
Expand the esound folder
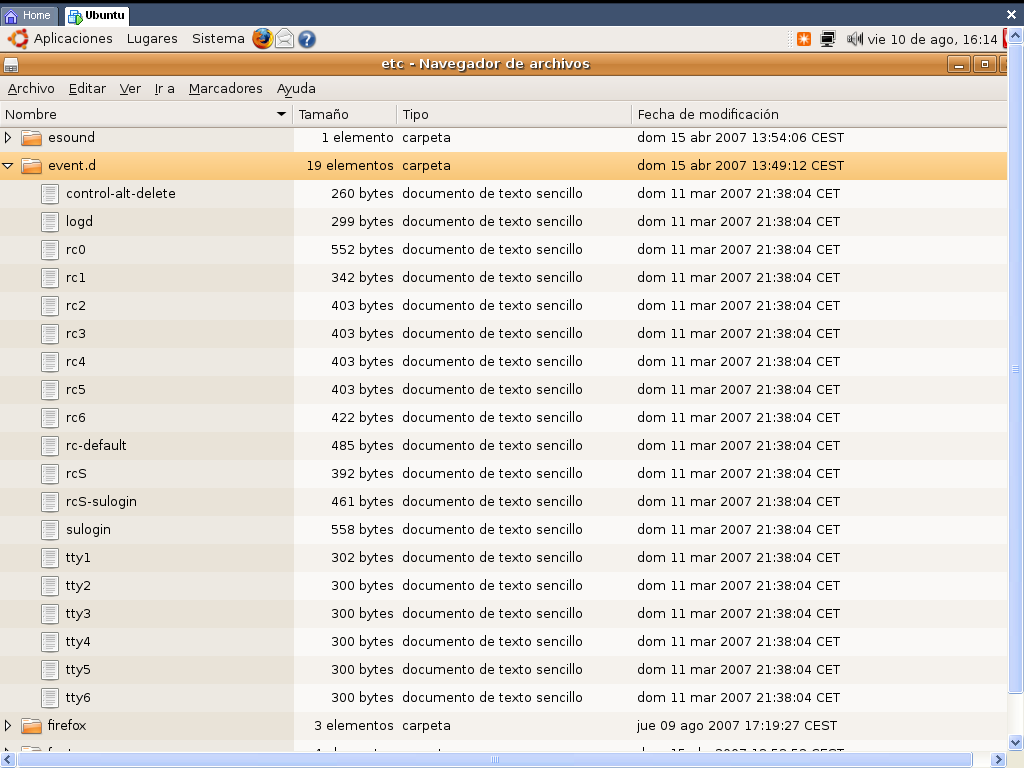9,138
